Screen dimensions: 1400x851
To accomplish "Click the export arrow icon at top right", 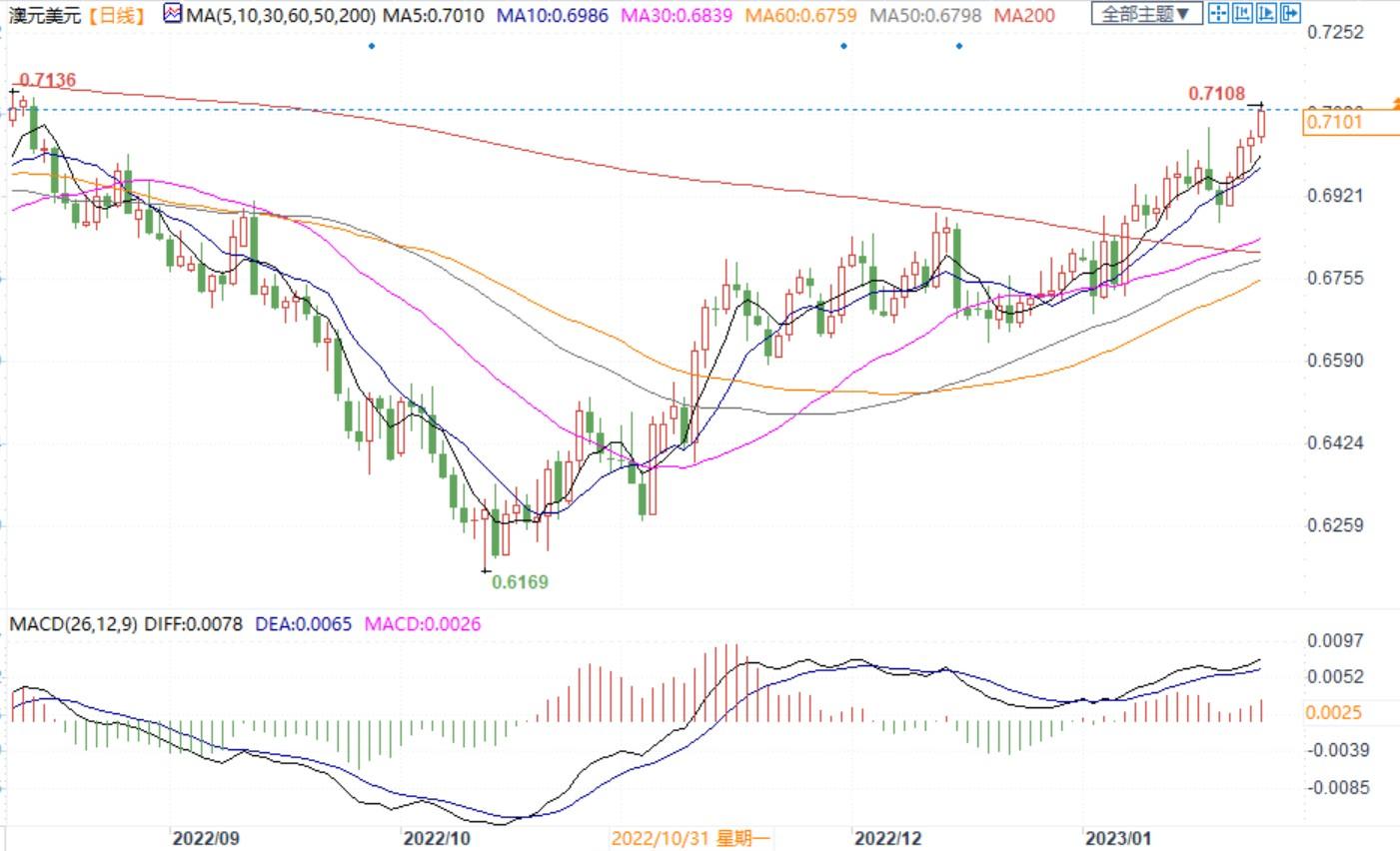I will (1290, 14).
